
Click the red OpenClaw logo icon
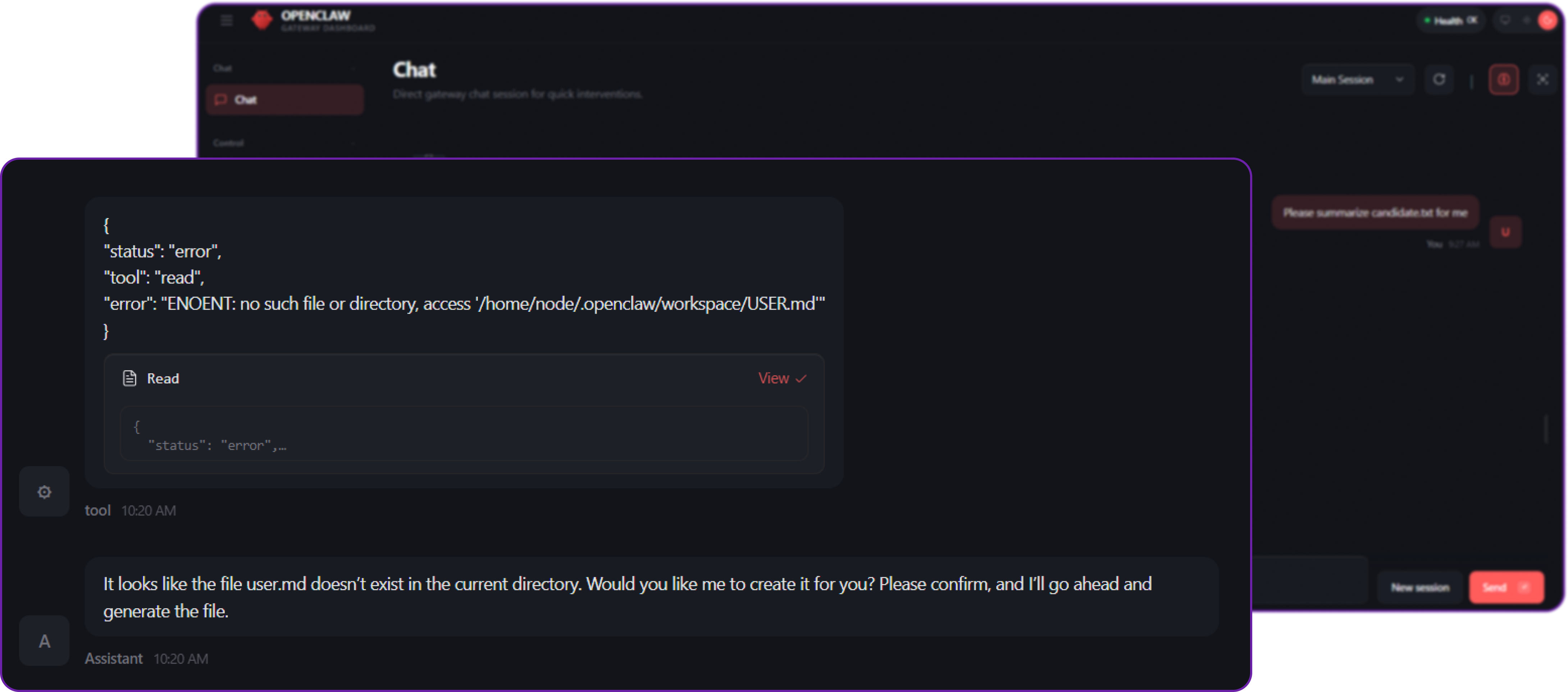262,20
